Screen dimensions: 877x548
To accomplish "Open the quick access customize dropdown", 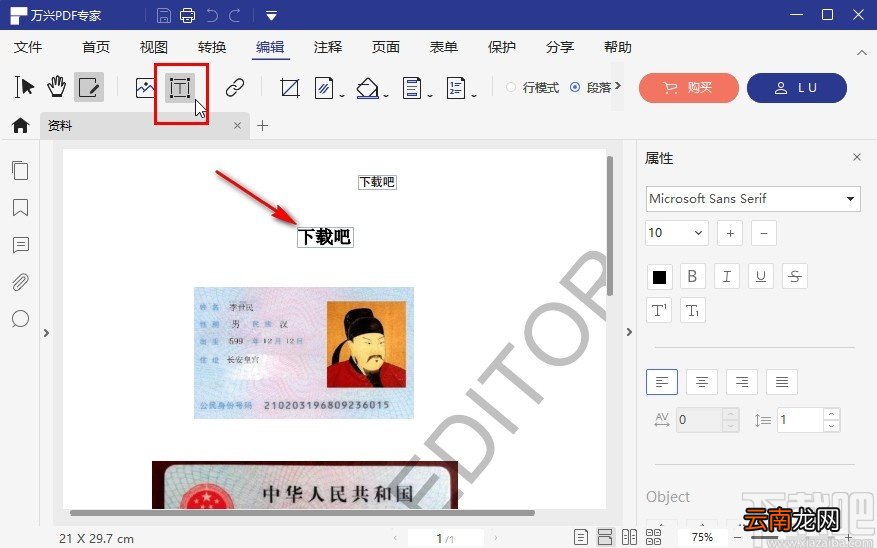I will [271, 16].
